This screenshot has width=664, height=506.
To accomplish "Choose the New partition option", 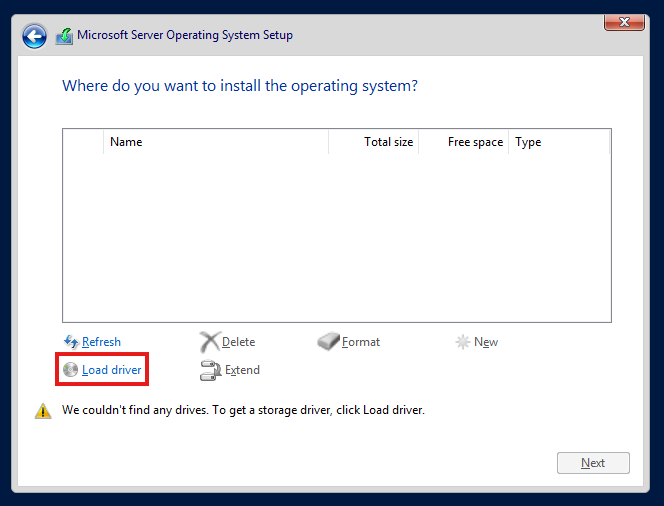I will click(486, 342).
